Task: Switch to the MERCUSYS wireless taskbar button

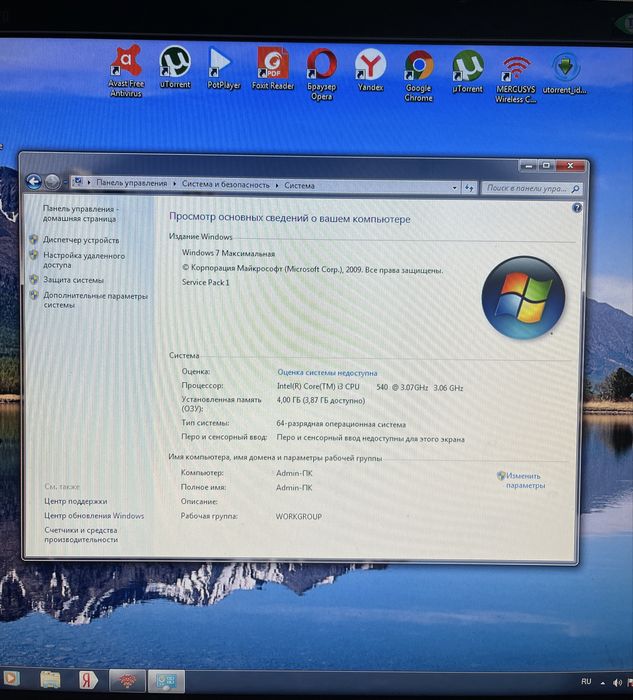Action: pos(128,681)
